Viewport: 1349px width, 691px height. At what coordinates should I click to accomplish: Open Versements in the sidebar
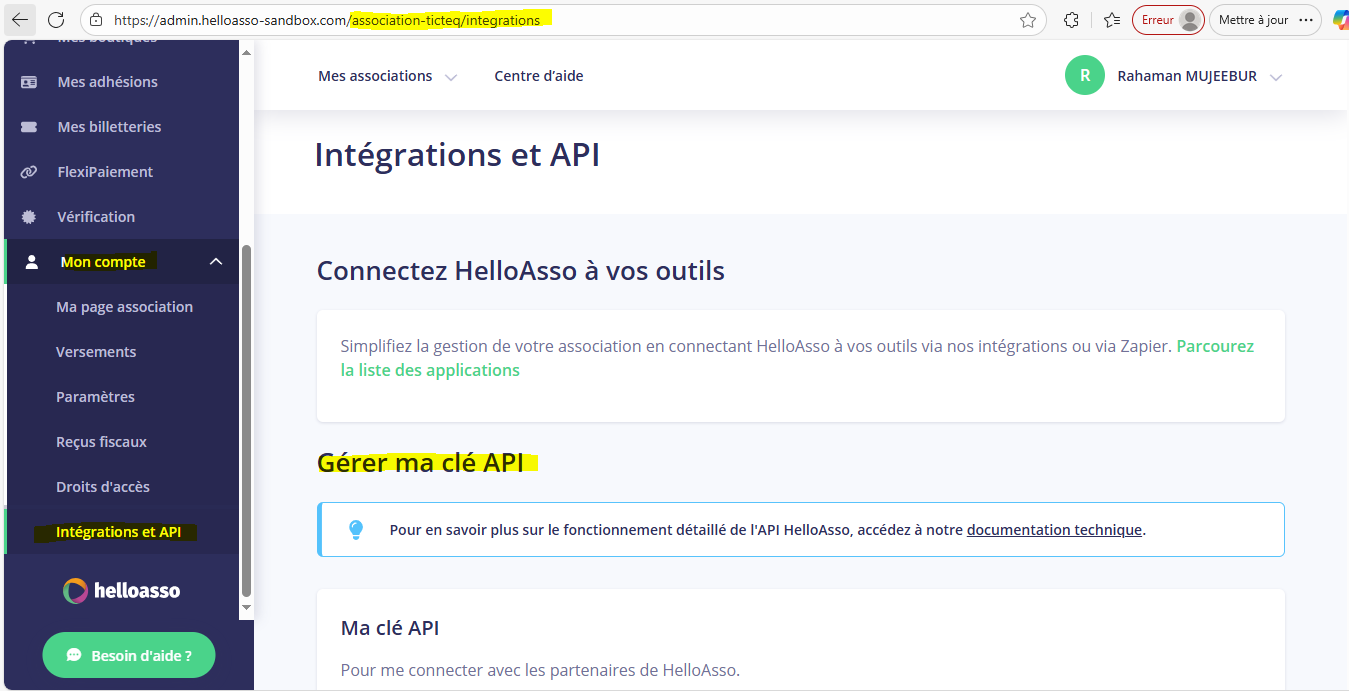pyautogui.click(x=96, y=352)
